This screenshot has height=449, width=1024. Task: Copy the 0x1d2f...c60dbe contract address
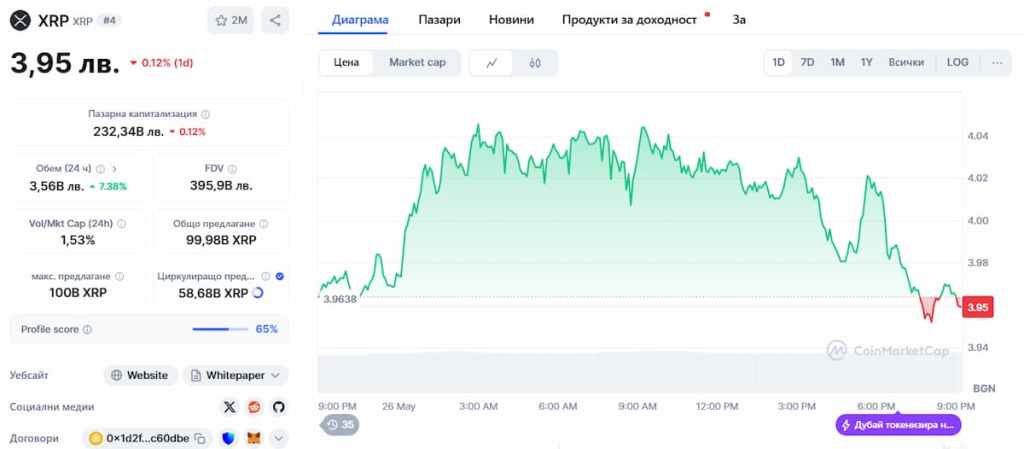(200, 438)
